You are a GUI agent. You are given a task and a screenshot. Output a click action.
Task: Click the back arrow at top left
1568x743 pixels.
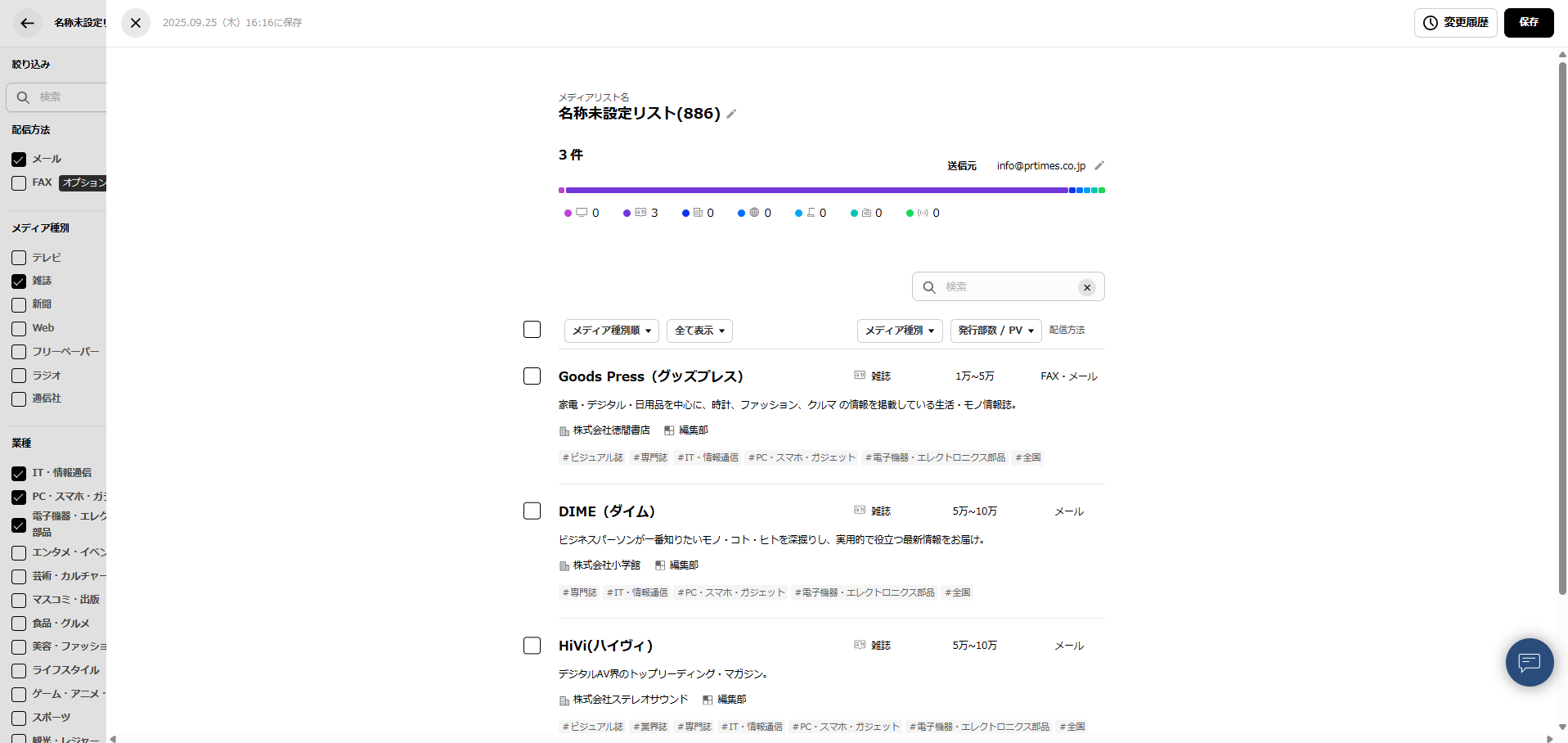point(26,22)
